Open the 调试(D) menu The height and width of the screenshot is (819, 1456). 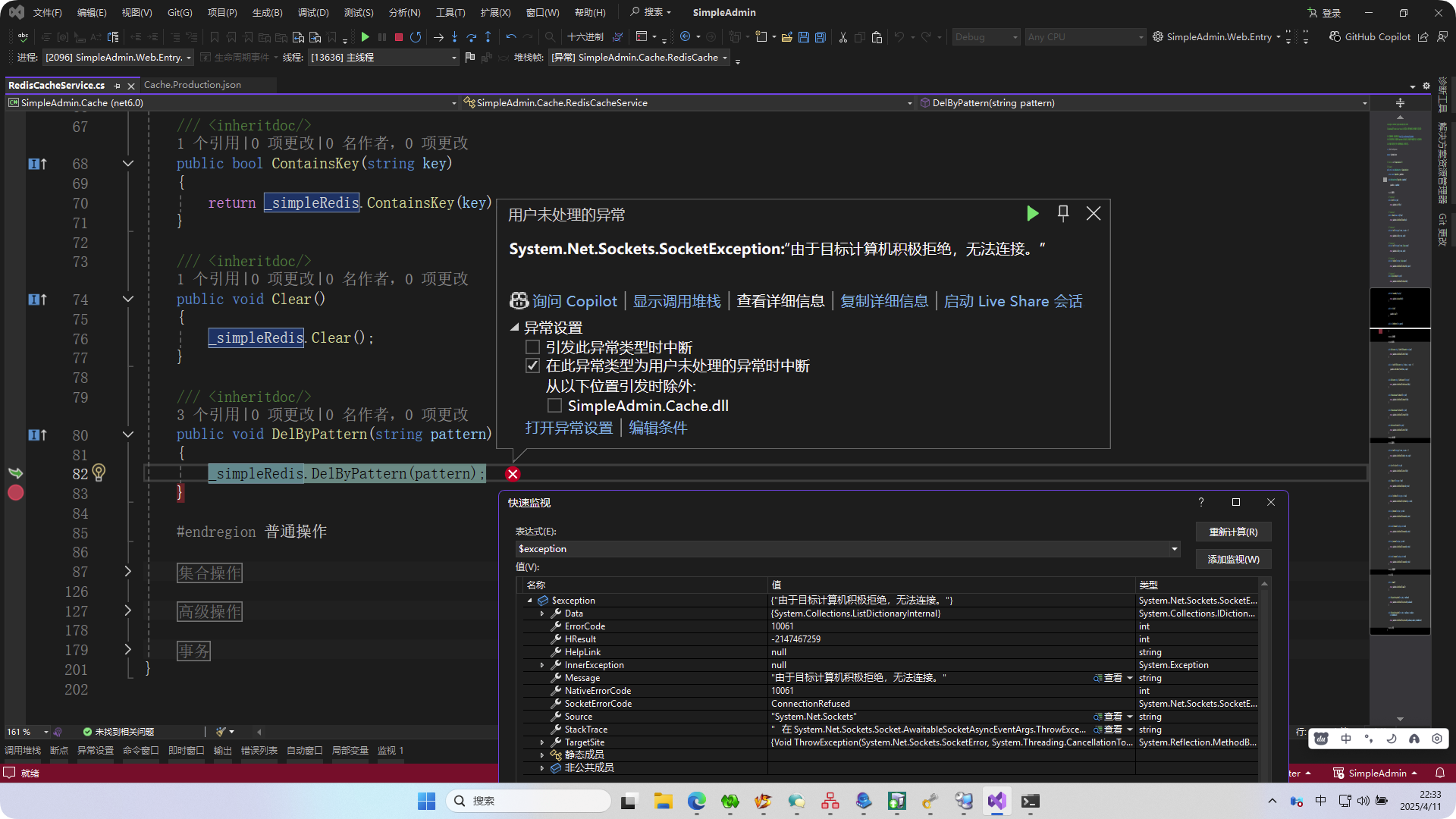[x=312, y=12]
